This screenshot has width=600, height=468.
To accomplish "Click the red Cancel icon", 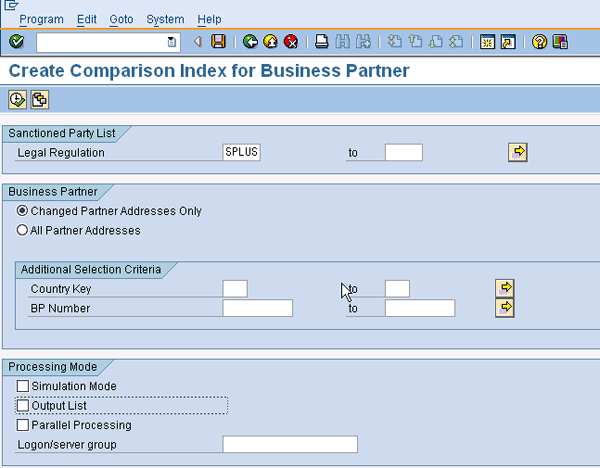I will (x=291, y=41).
